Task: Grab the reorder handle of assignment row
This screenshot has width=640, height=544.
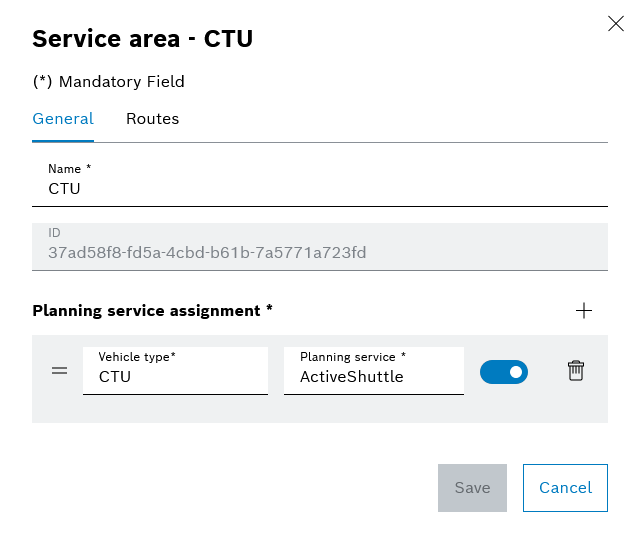Action: click(59, 371)
